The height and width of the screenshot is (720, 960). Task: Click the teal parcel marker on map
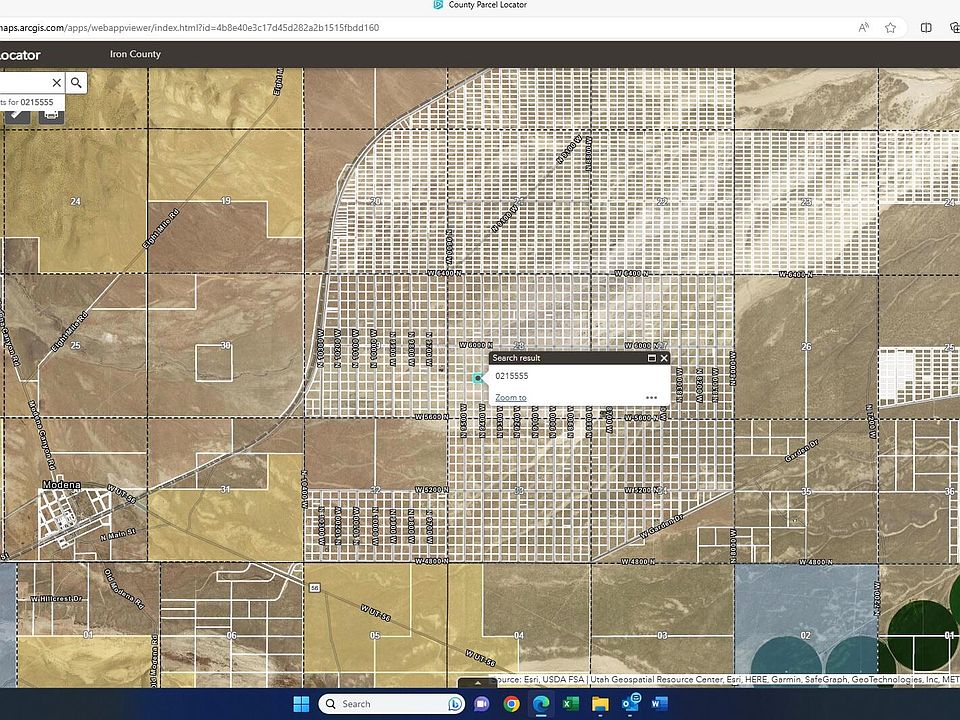pyautogui.click(x=478, y=378)
